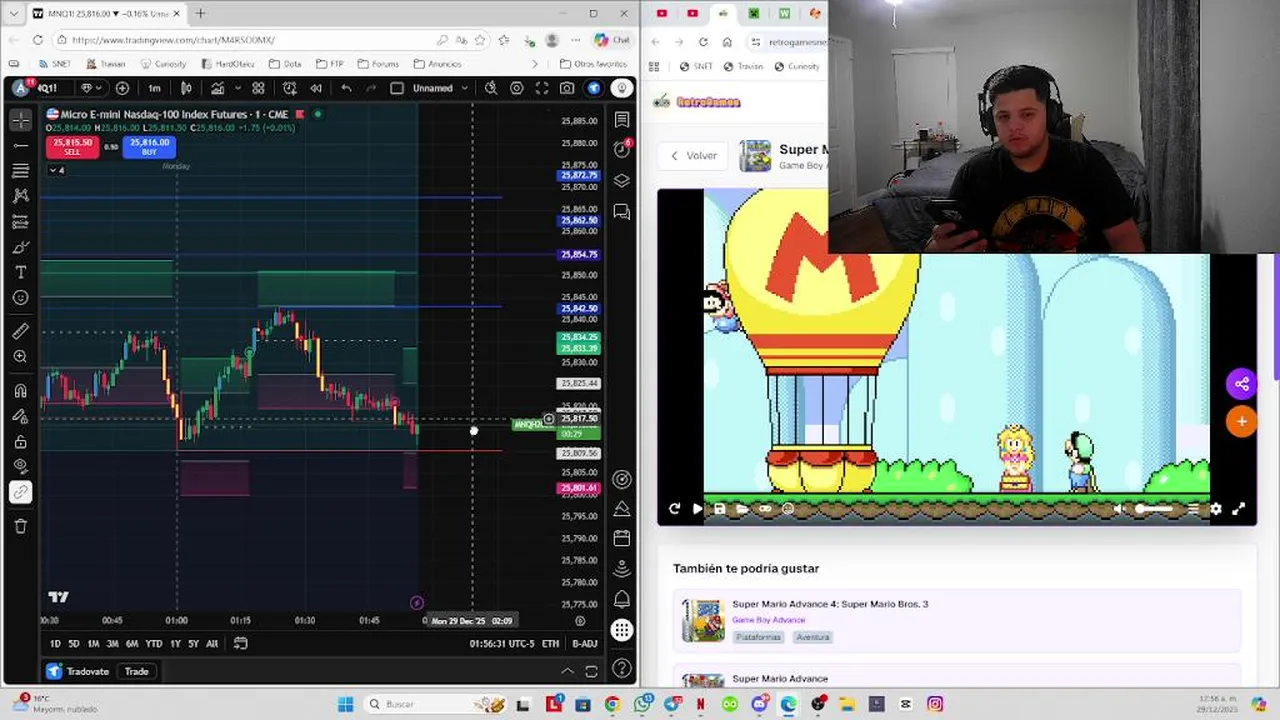1280x720 pixels.
Task: Expand the trading panel chevron
Action: click(x=567, y=671)
